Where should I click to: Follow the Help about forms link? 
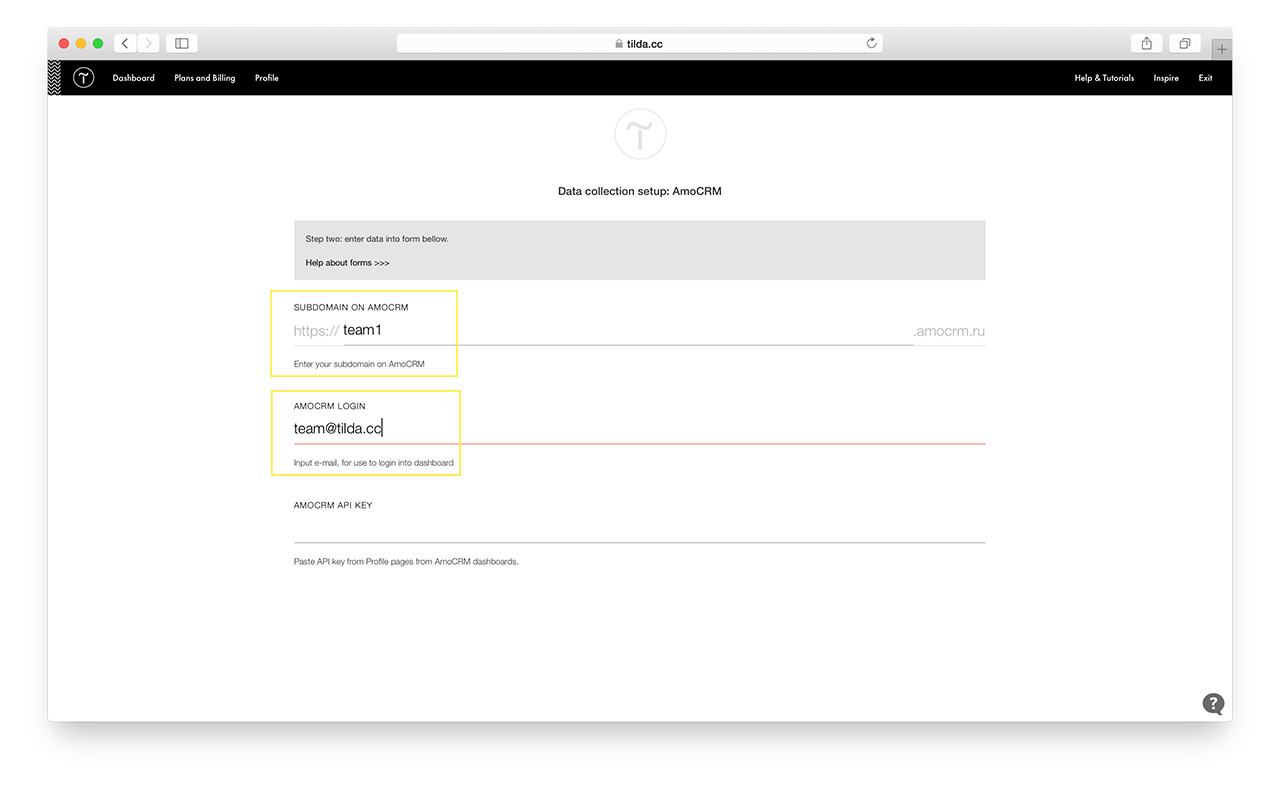click(347, 263)
